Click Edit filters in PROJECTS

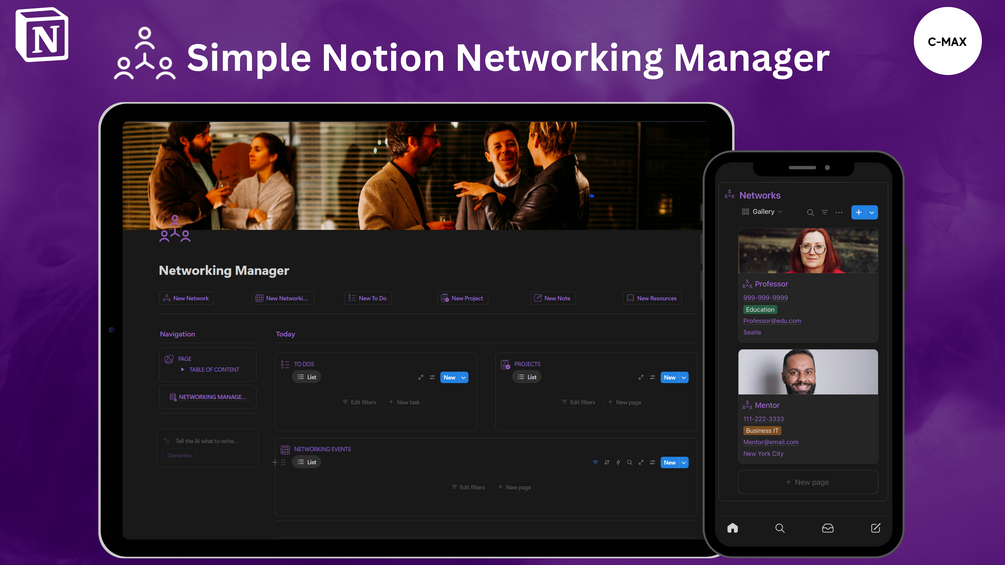pyautogui.click(x=578, y=402)
